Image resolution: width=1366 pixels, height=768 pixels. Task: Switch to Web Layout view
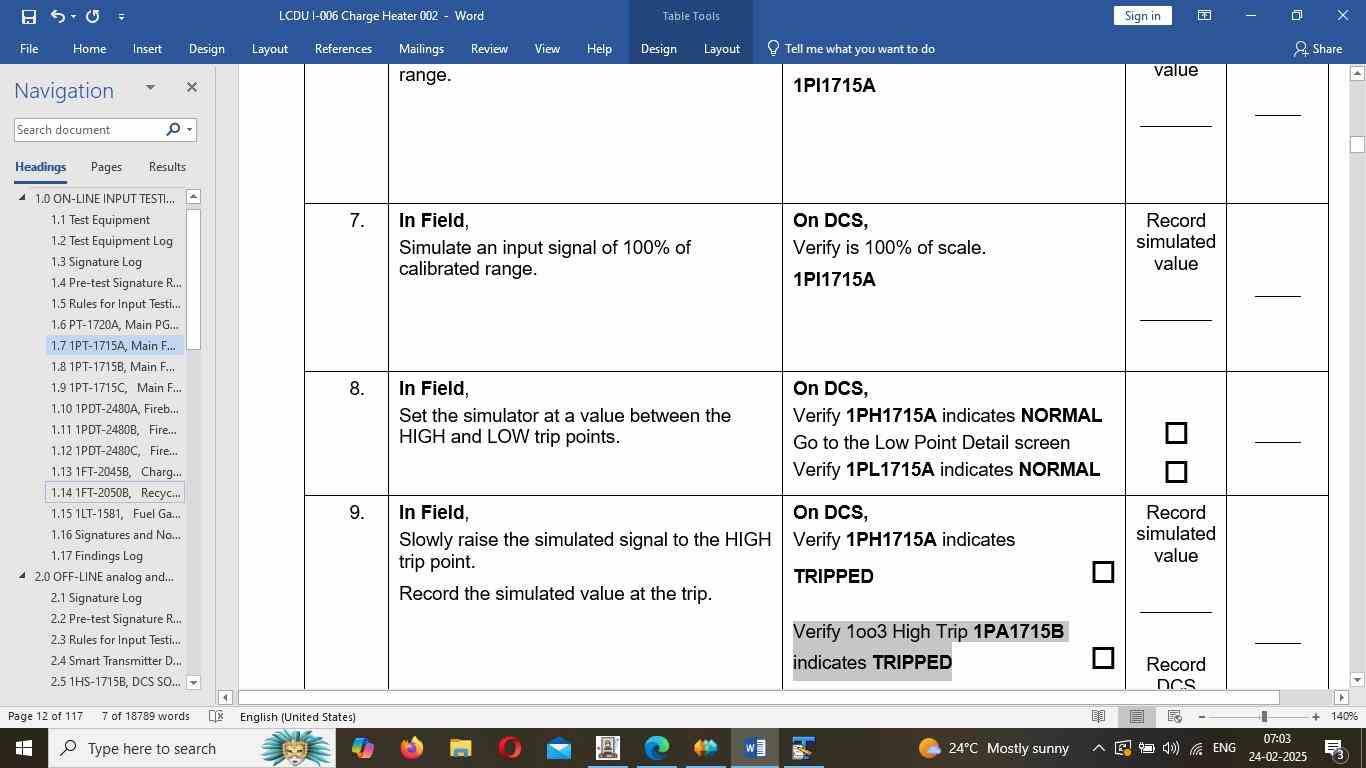(x=1175, y=717)
